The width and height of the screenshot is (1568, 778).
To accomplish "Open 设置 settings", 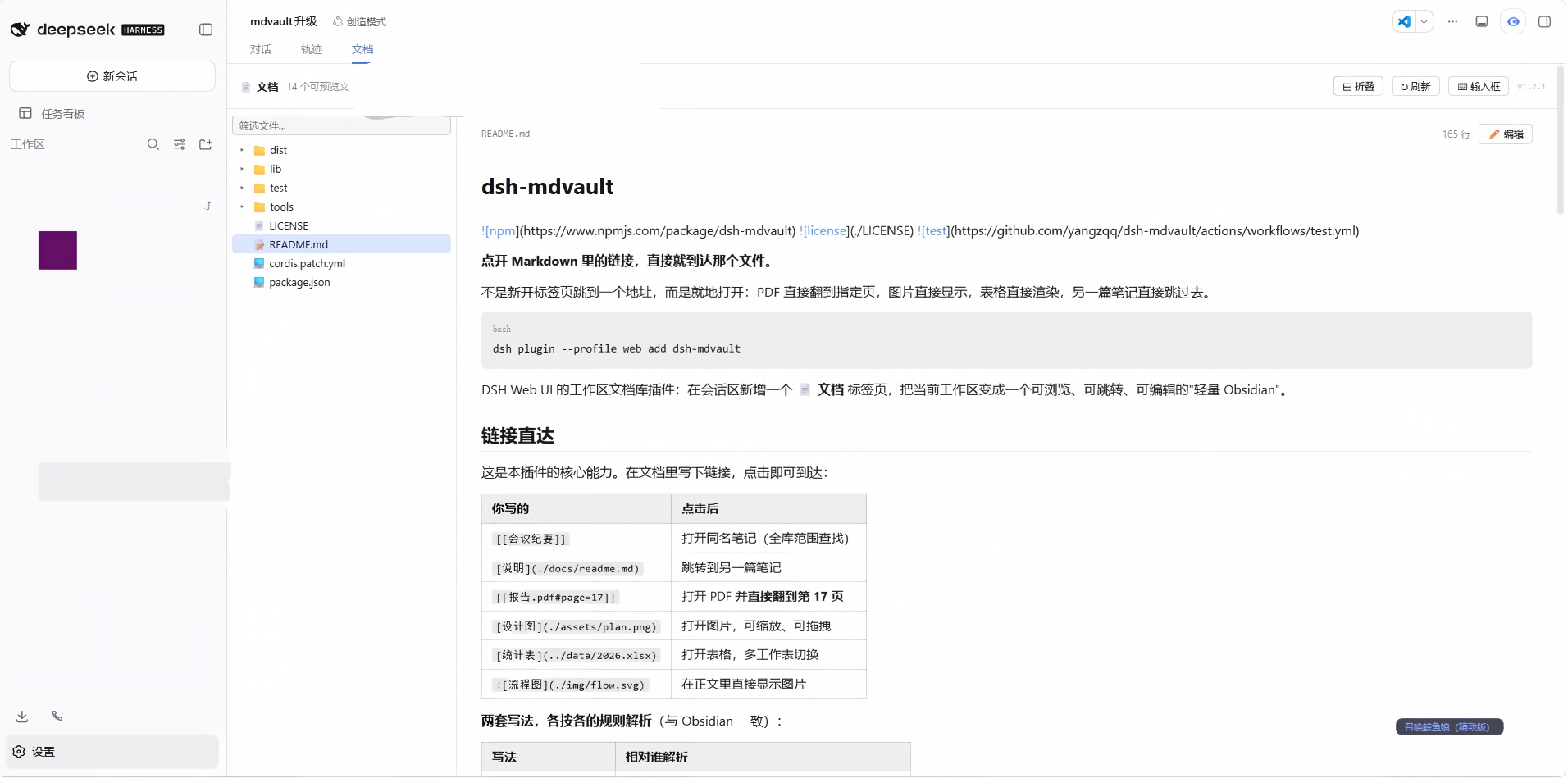I will [114, 752].
